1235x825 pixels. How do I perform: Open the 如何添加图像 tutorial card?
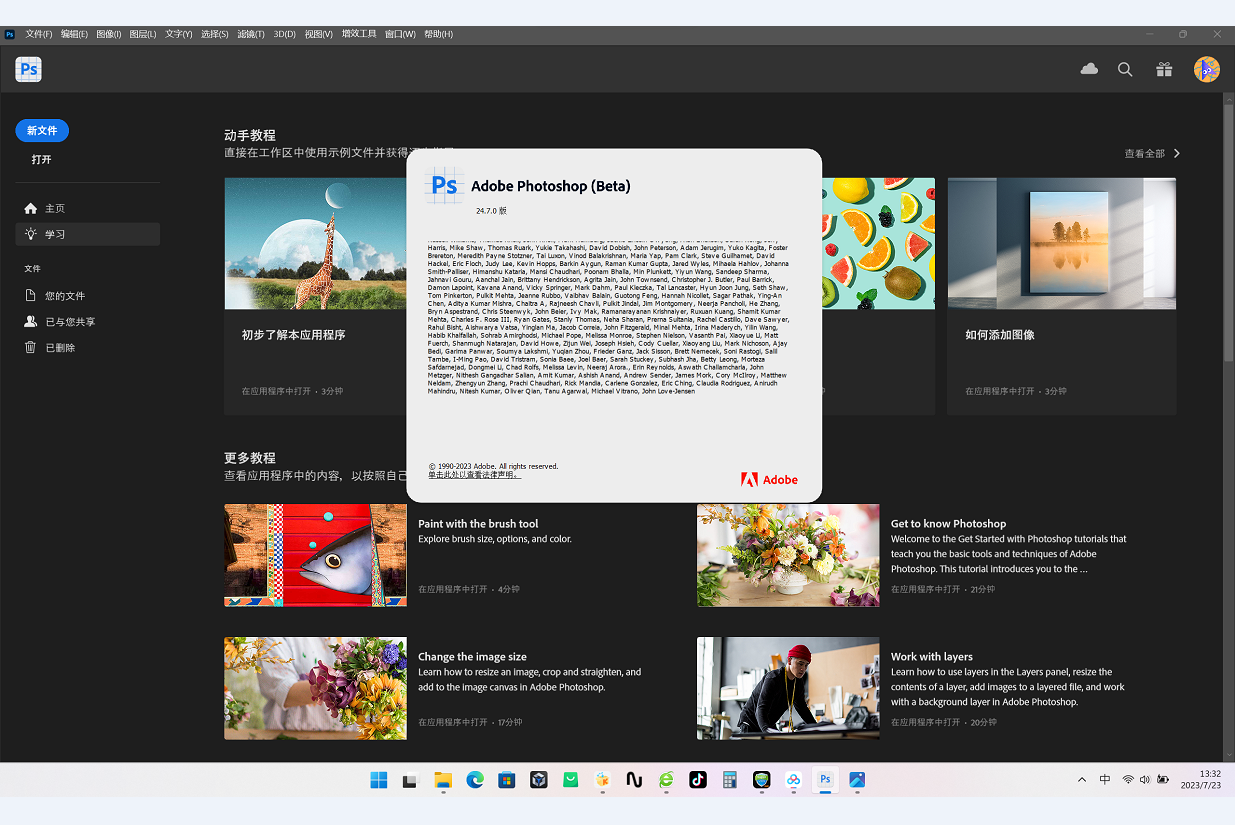[1062, 296]
